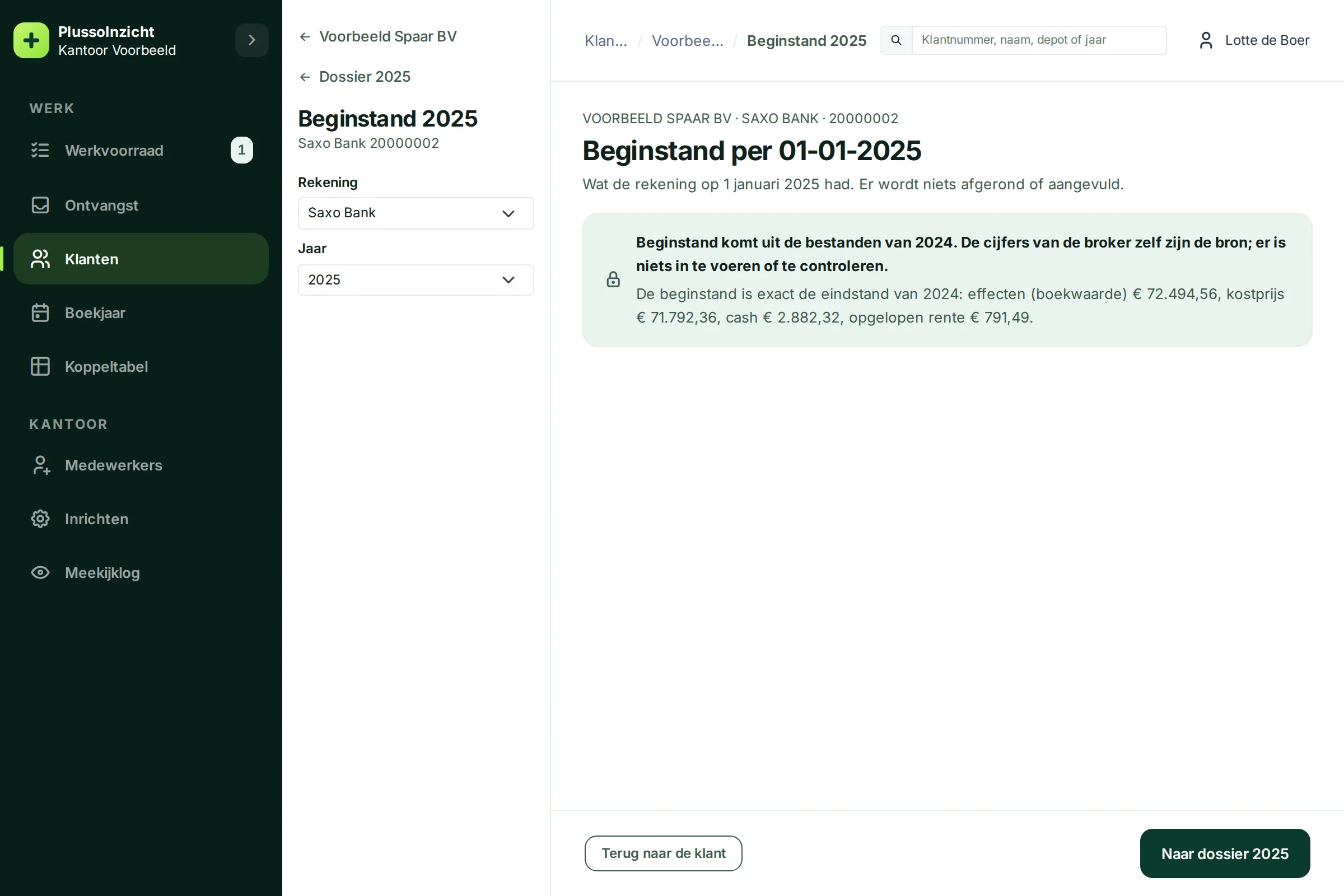This screenshot has width=1344, height=896.
Task: Click the back arrow before Voorbeeld Spaar BV
Action: click(305, 37)
